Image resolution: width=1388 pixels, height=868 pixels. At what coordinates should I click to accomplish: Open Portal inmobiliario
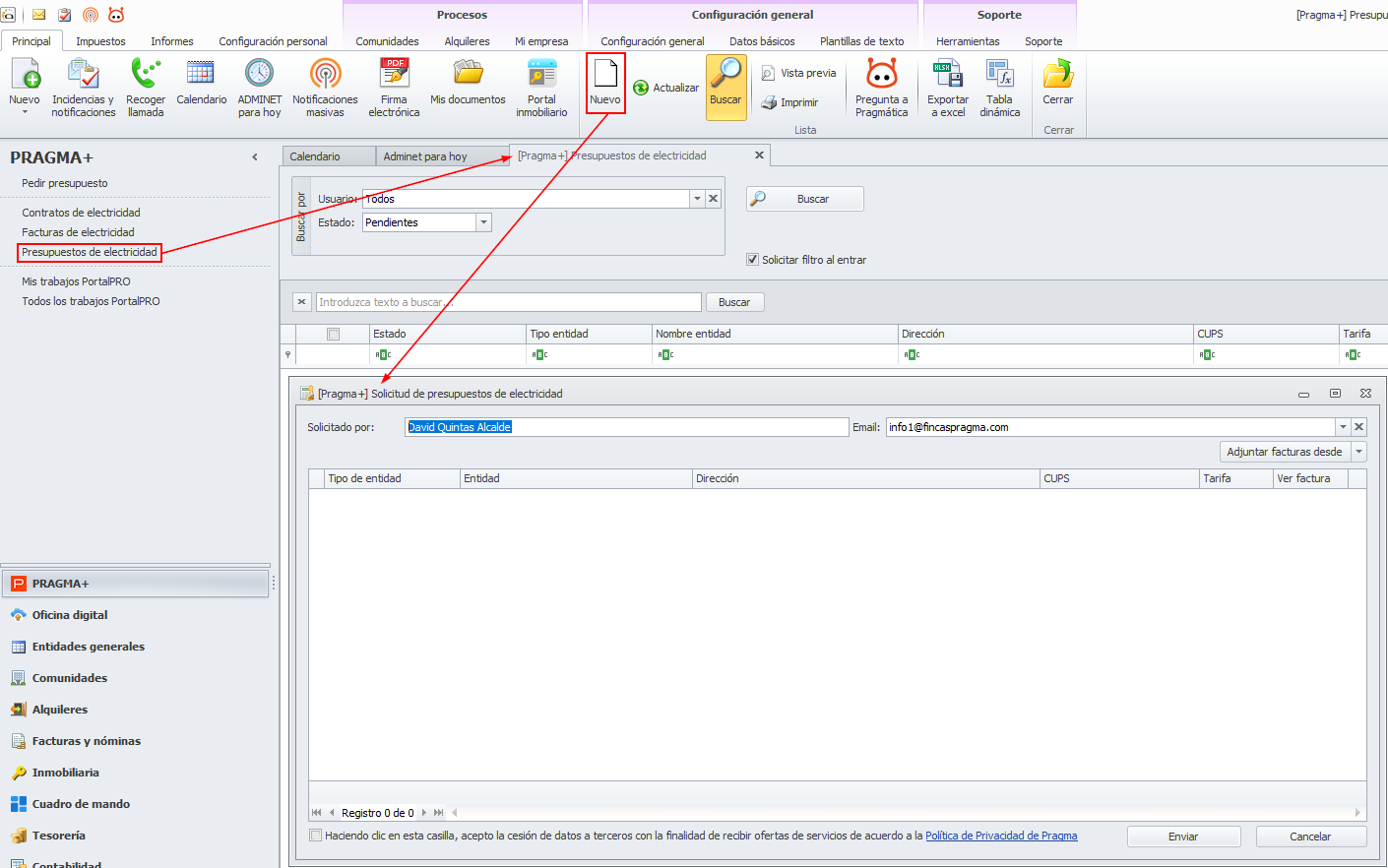coord(541,88)
